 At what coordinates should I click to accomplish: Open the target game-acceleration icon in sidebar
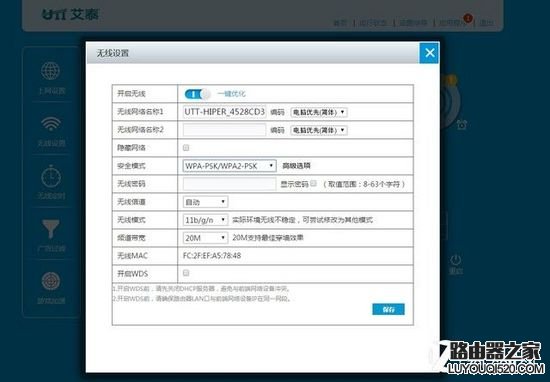[x=51, y=281]
